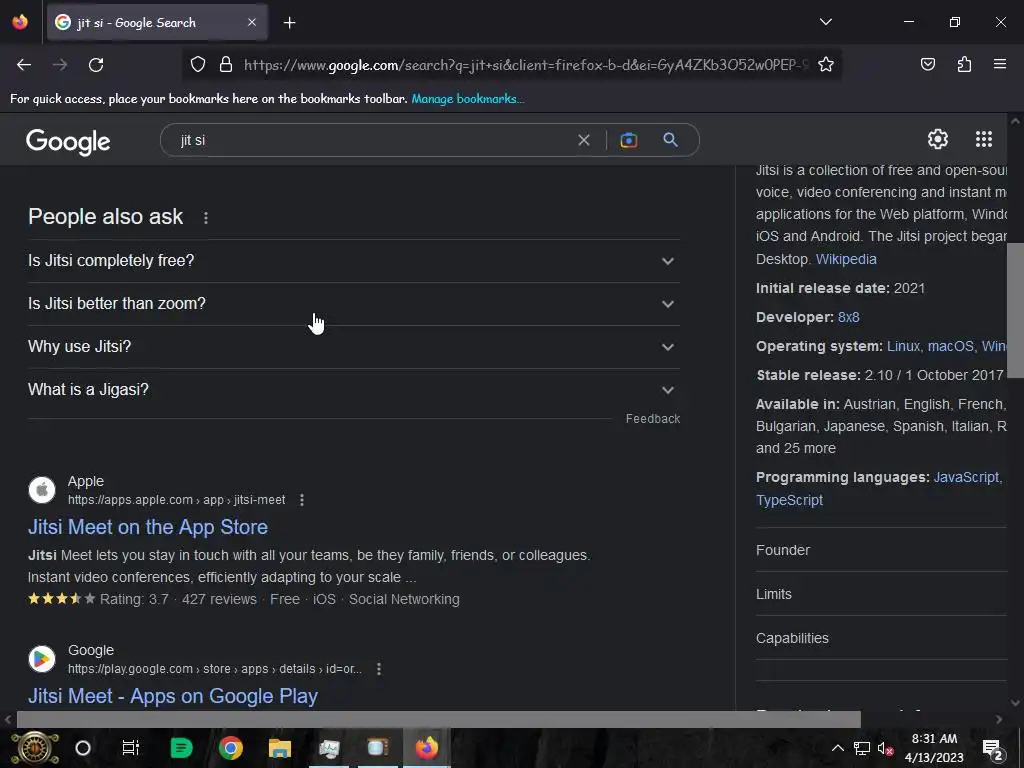This screenshot has width=1024, height=768.
Task: Open the tracking protection shield icon
Action: pos(198,65)
